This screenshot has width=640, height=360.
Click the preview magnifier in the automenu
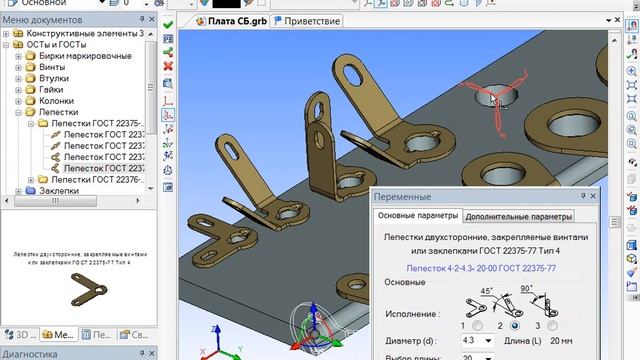[x=168, y=84]
